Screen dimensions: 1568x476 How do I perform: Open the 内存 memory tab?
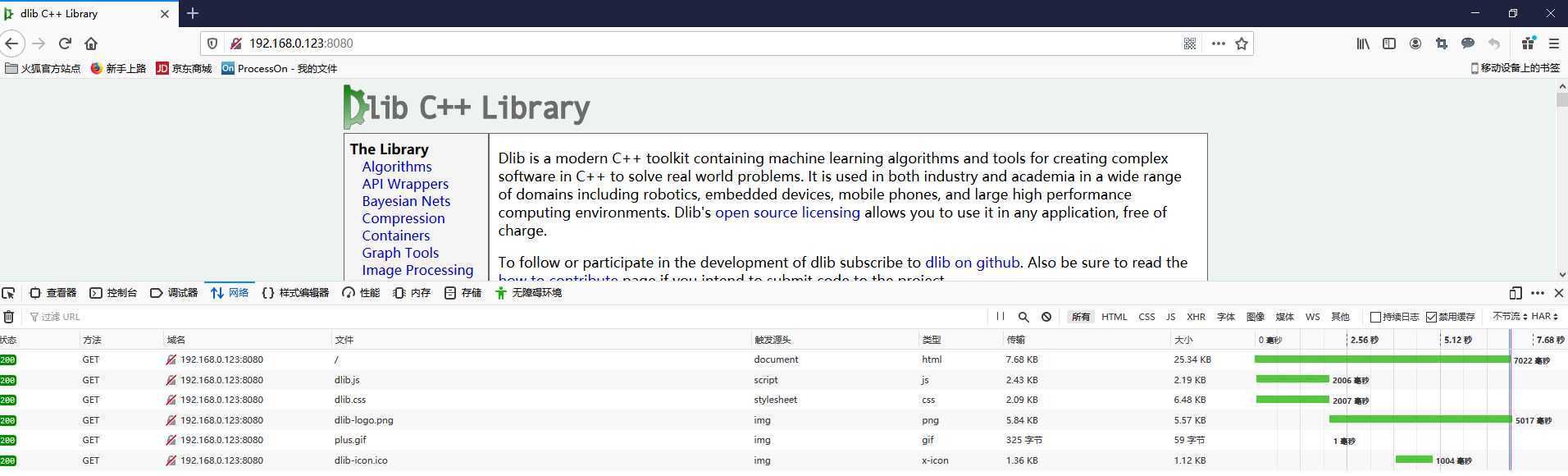click(x=412, y=293)
